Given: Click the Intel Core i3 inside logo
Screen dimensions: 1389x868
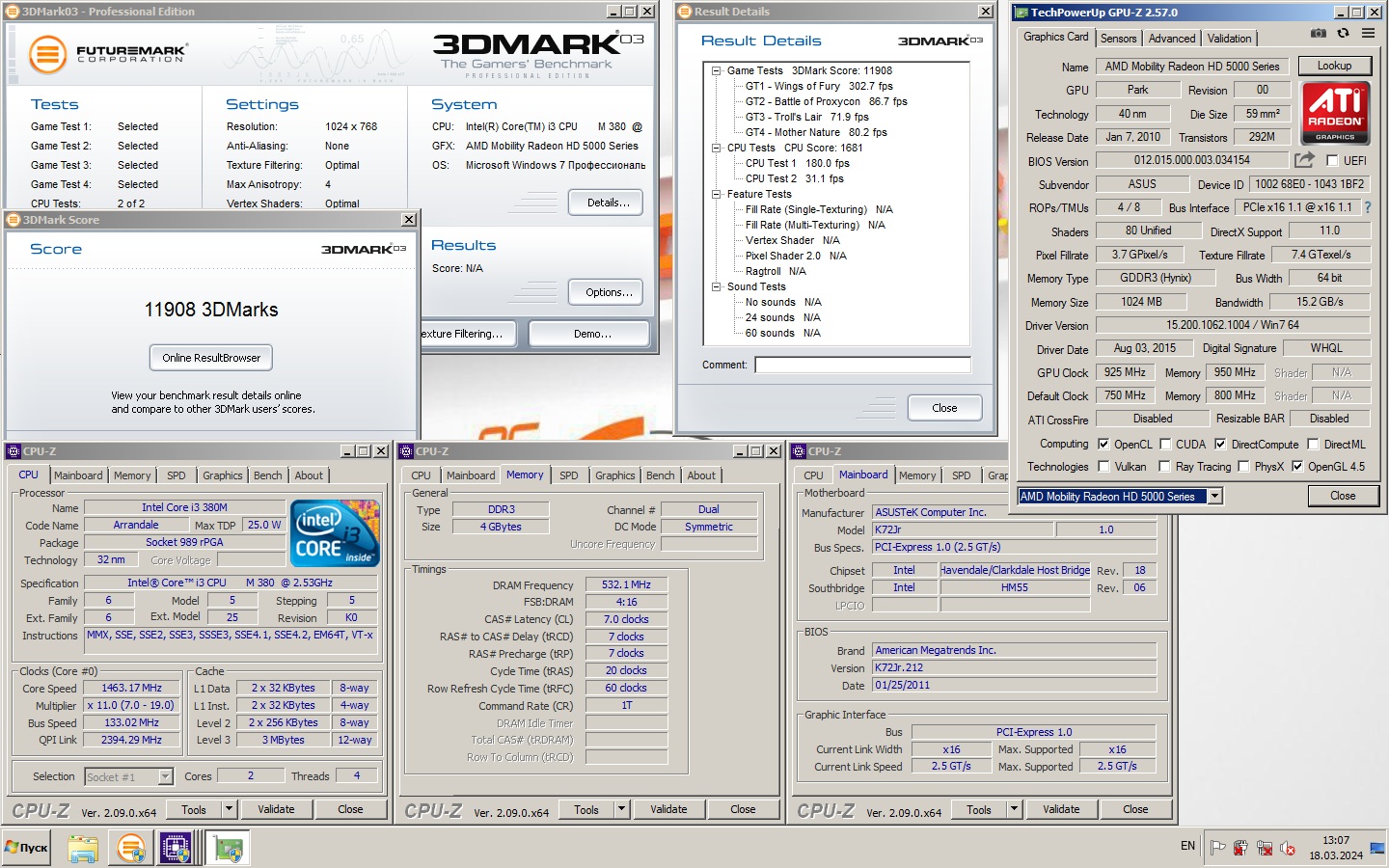Looking at the screenshot, I should click(335, 533).
